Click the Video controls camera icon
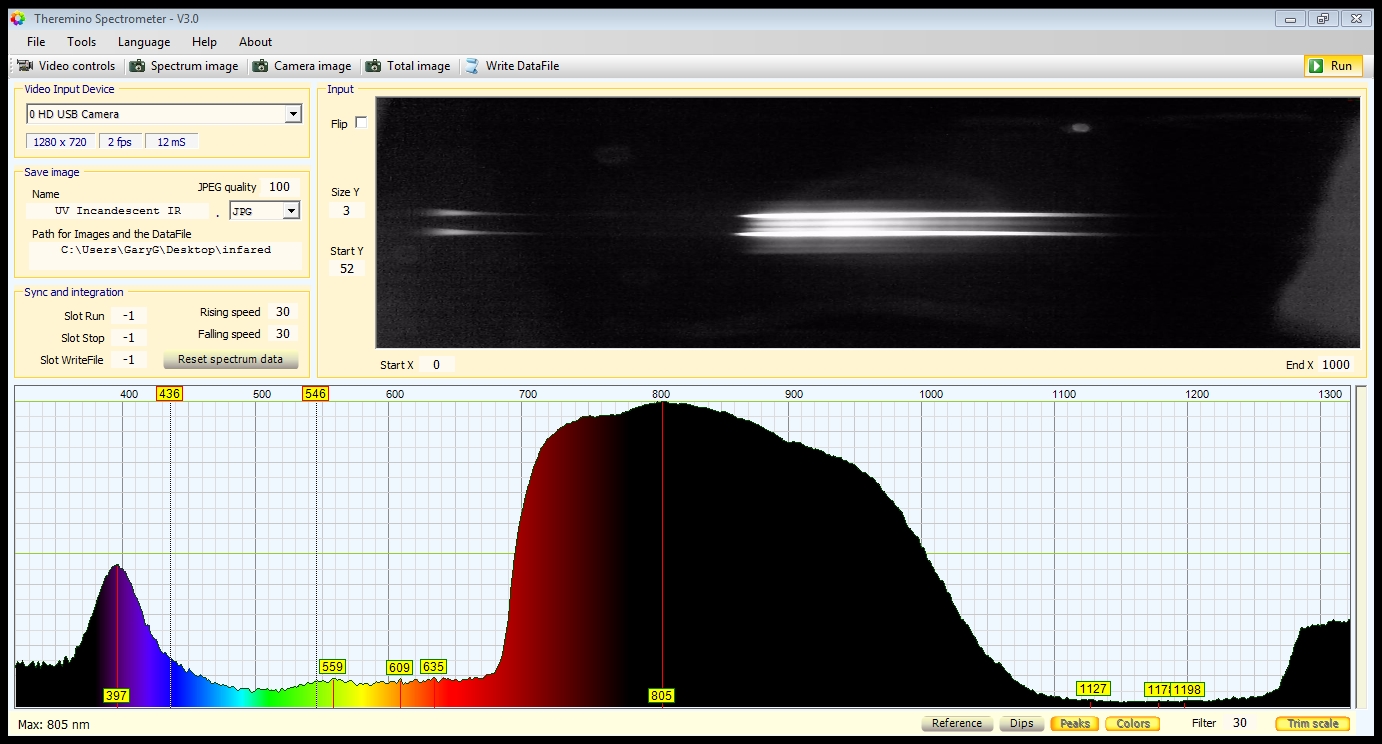The image size is (1382, 744). [26, 66]
